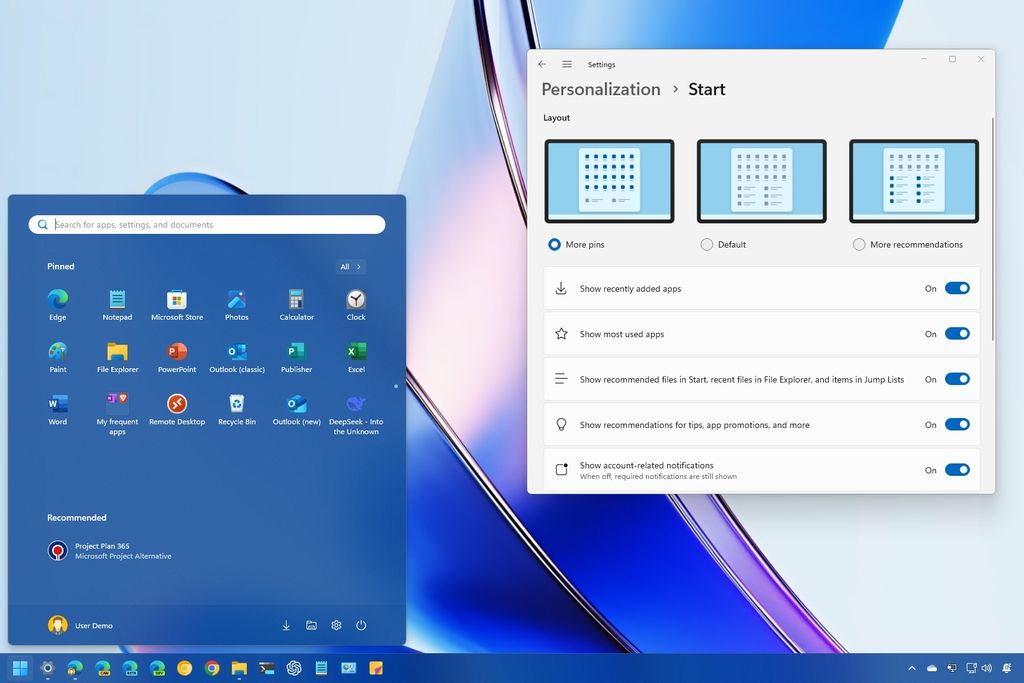Disable Show recently added apps
This screenshot has height=683, width=1024.
957,288
